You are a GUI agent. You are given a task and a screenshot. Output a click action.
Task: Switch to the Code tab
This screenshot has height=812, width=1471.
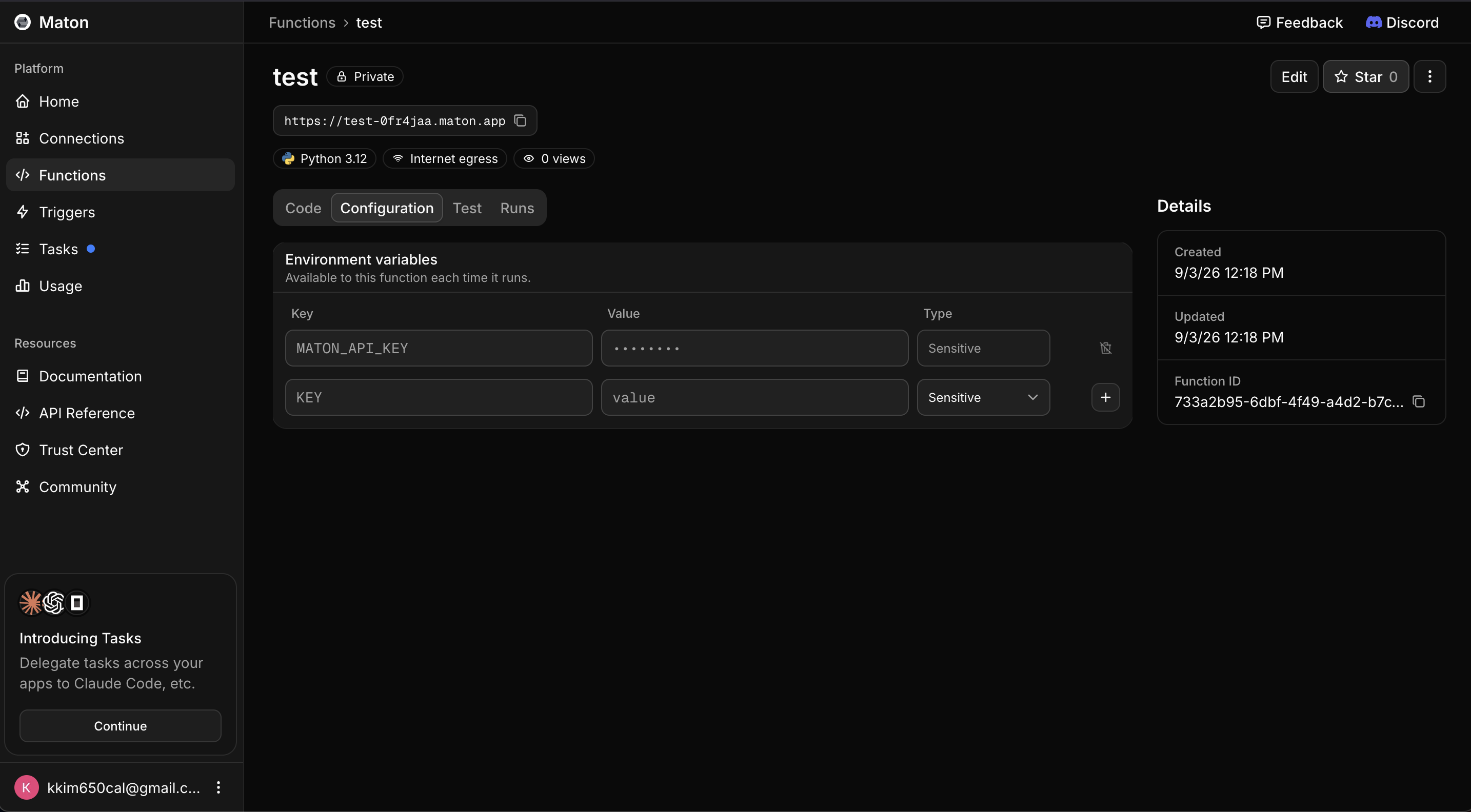coord(303,208)
